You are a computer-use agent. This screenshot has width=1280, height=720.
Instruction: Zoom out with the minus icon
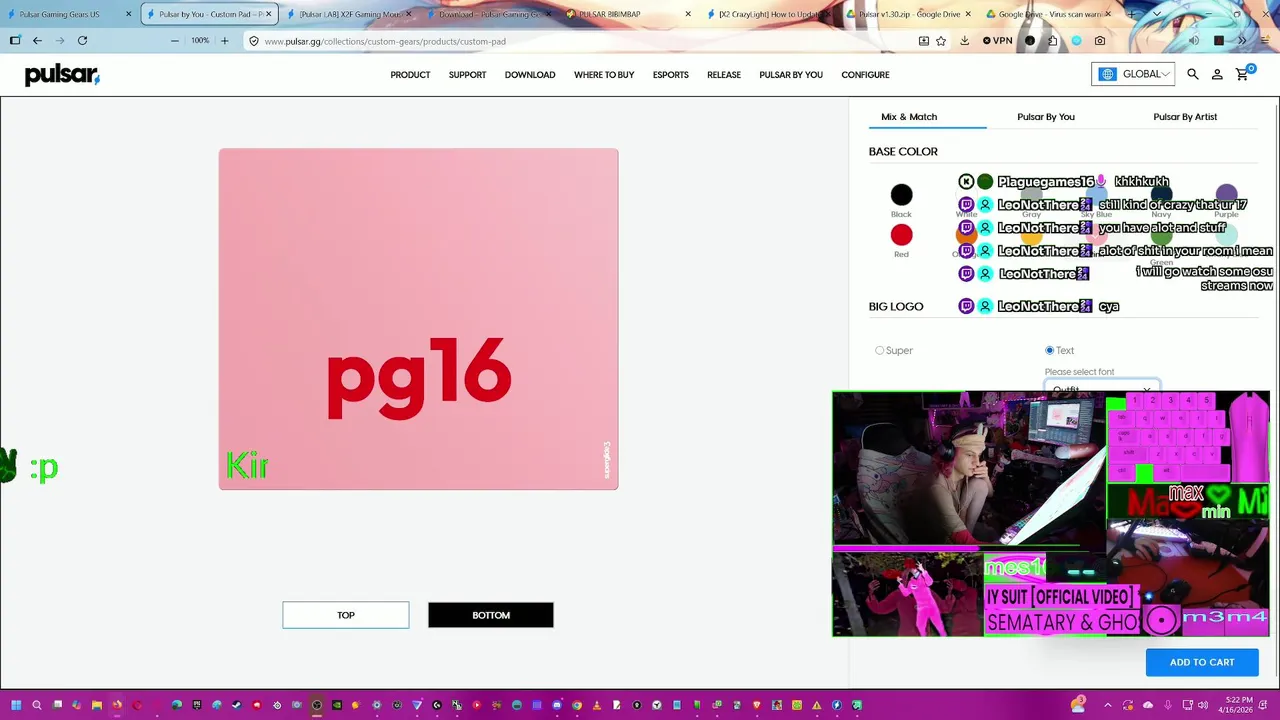click(x=174, y=41)
